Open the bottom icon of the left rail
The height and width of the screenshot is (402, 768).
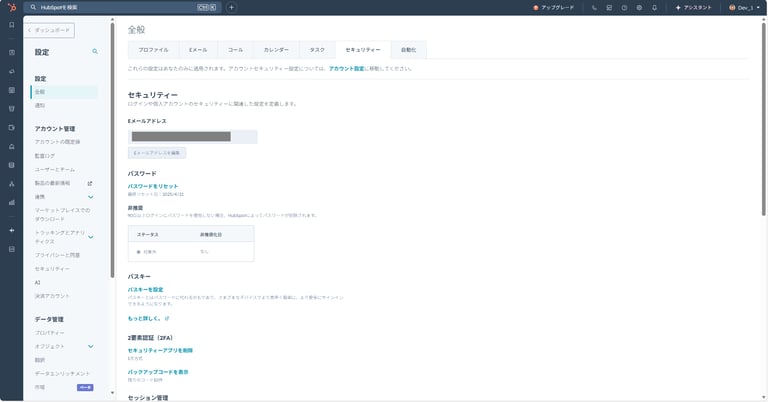(x=12, y=249)
